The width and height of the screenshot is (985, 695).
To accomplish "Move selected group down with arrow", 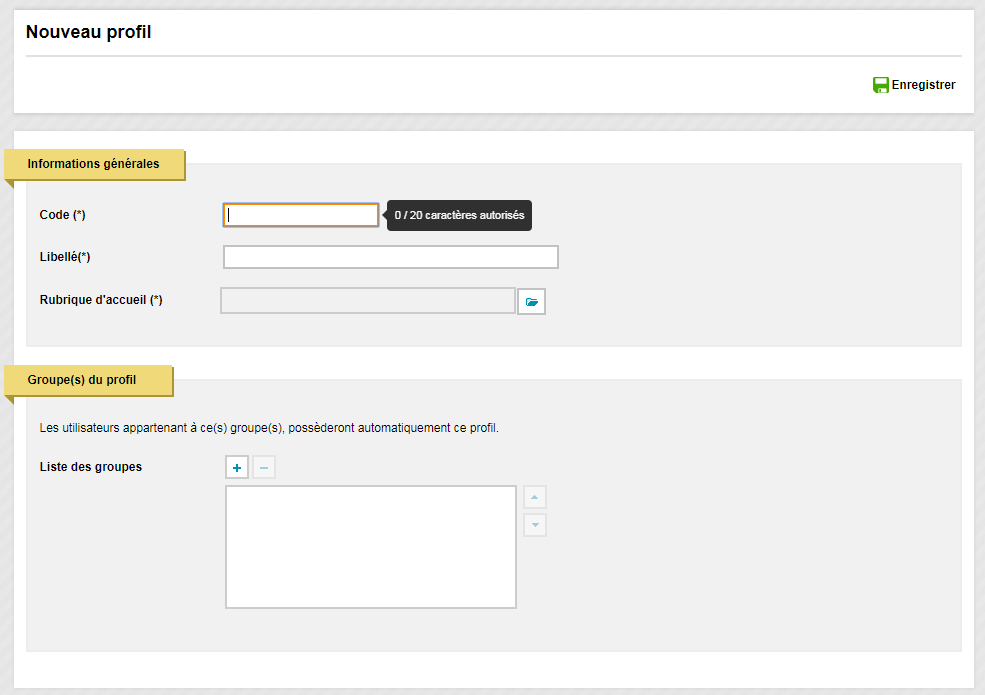I will [x=535, y=525].
